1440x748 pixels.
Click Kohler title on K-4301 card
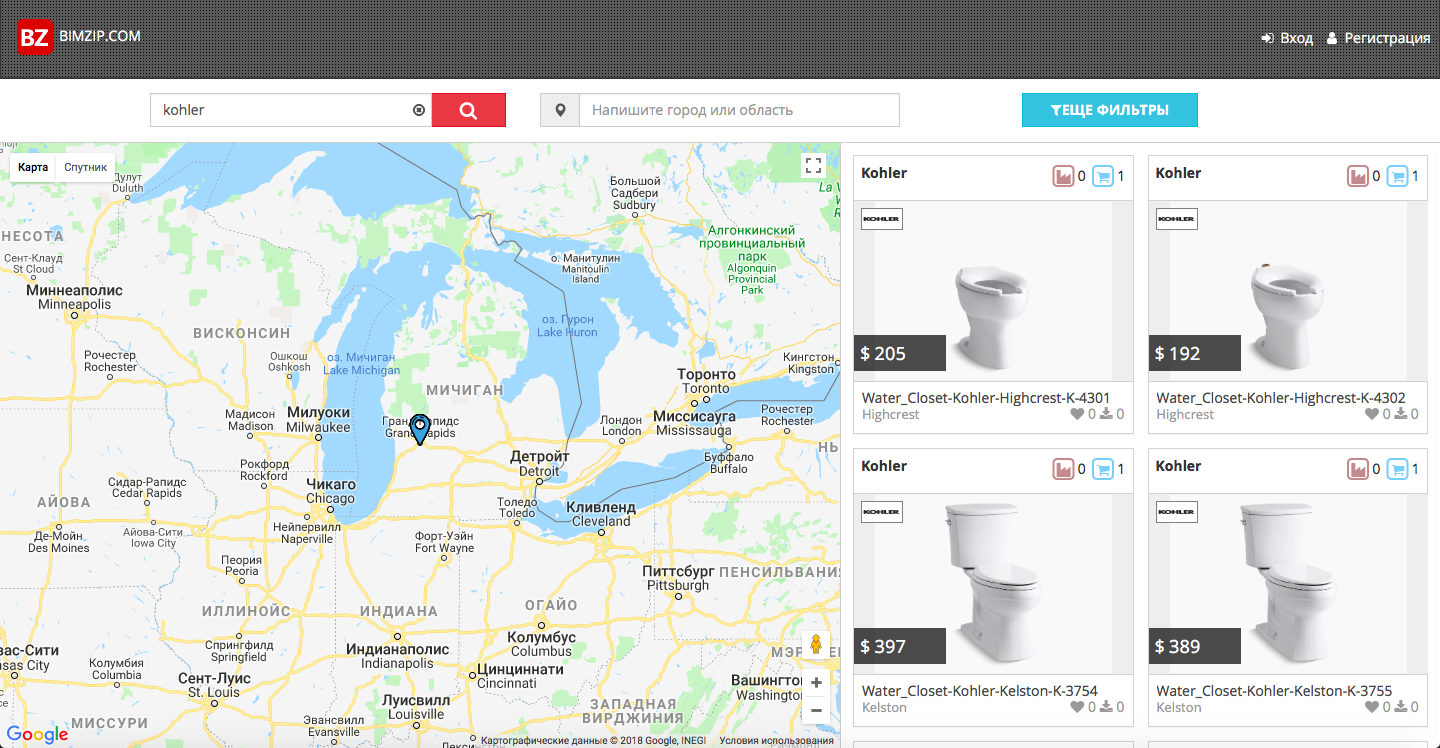(884, 173)
